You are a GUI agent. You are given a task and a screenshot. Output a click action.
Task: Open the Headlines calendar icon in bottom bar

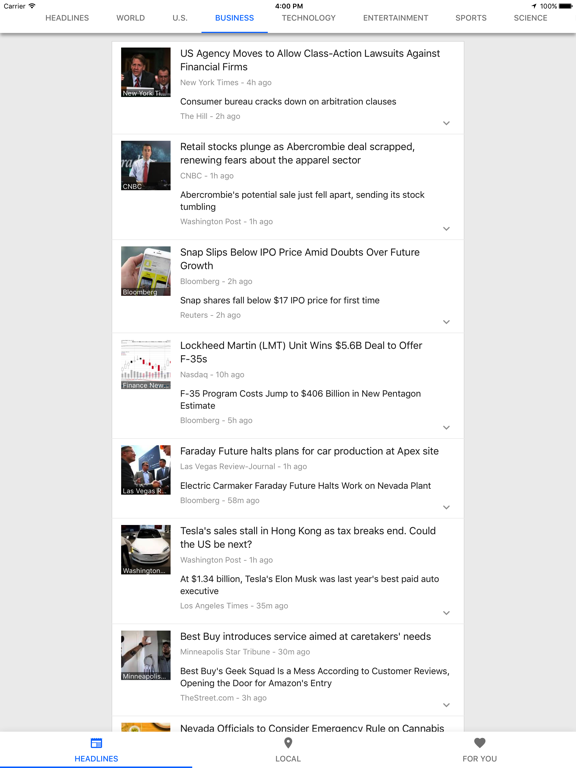pyautogui.click(x=96, y=743)
